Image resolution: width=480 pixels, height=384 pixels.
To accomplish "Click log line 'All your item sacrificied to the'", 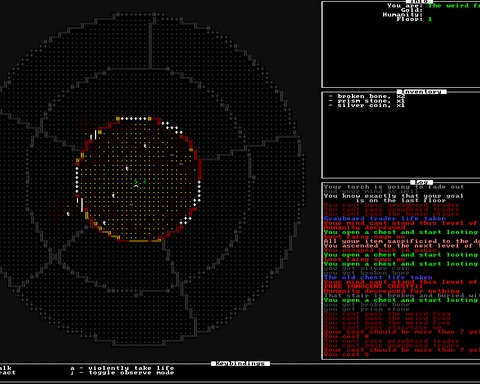I will tap(402, 241).
